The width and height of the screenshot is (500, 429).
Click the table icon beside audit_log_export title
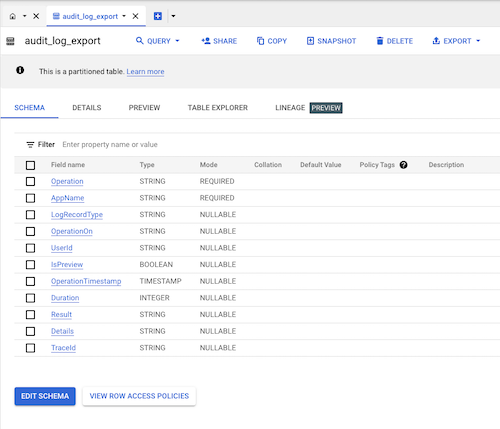[10, 41]
